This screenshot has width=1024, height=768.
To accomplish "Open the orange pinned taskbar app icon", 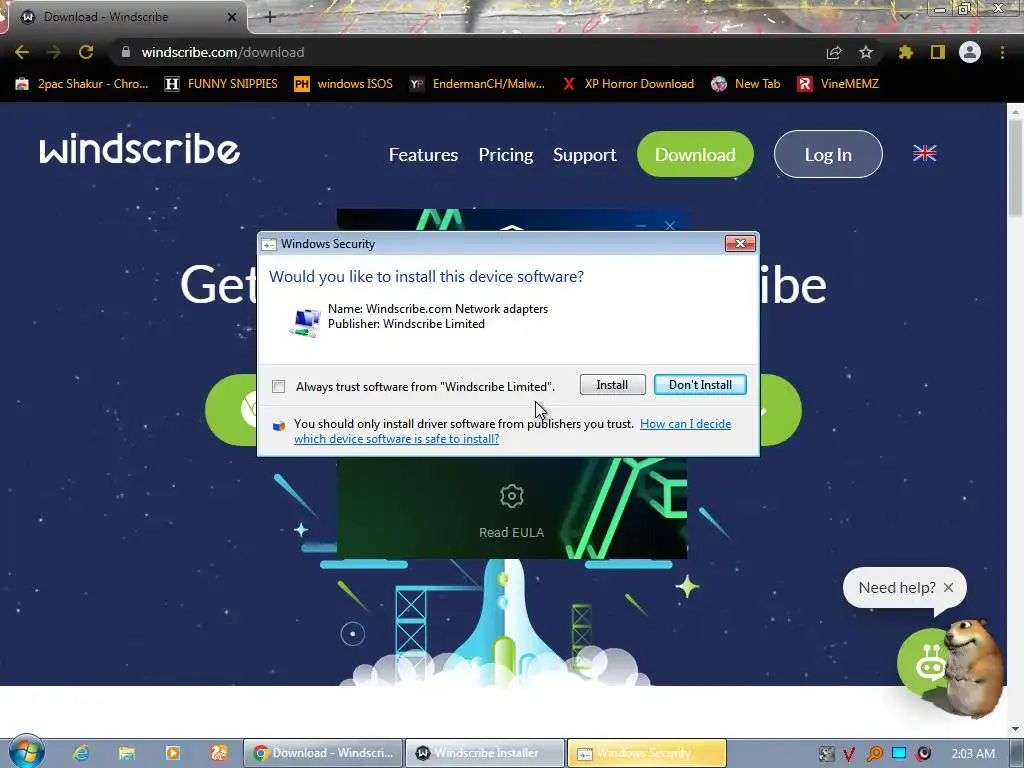I will 219,753.
